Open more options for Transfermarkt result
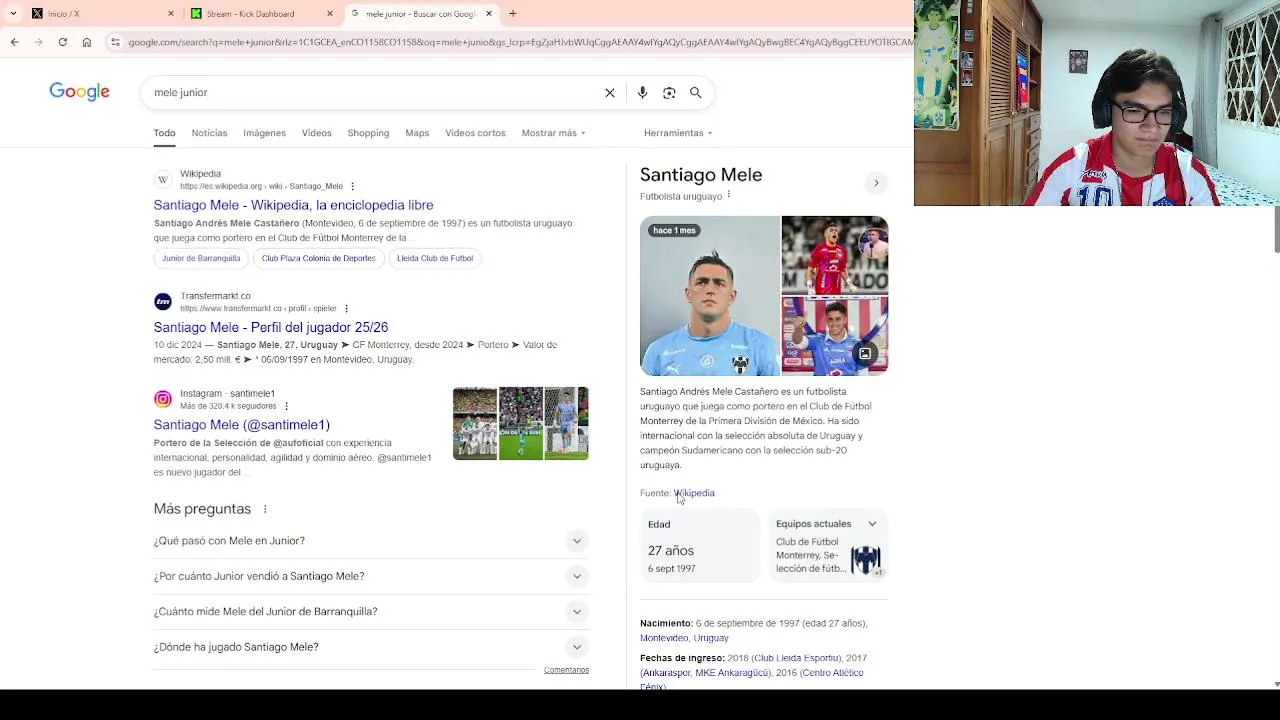Viewport: 1280px width, 720px height. (346, 309)
